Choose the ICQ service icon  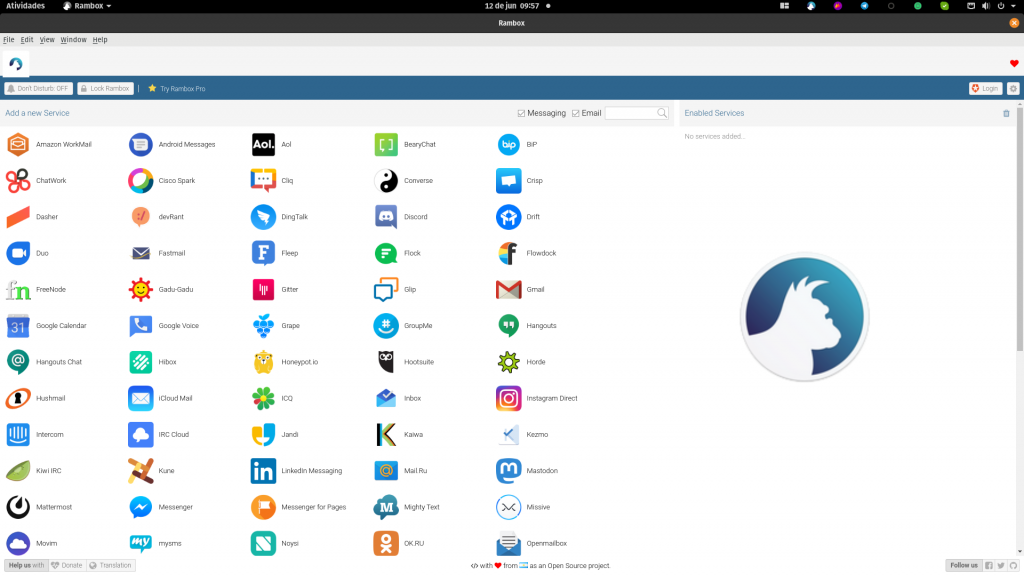click(263, 398)
